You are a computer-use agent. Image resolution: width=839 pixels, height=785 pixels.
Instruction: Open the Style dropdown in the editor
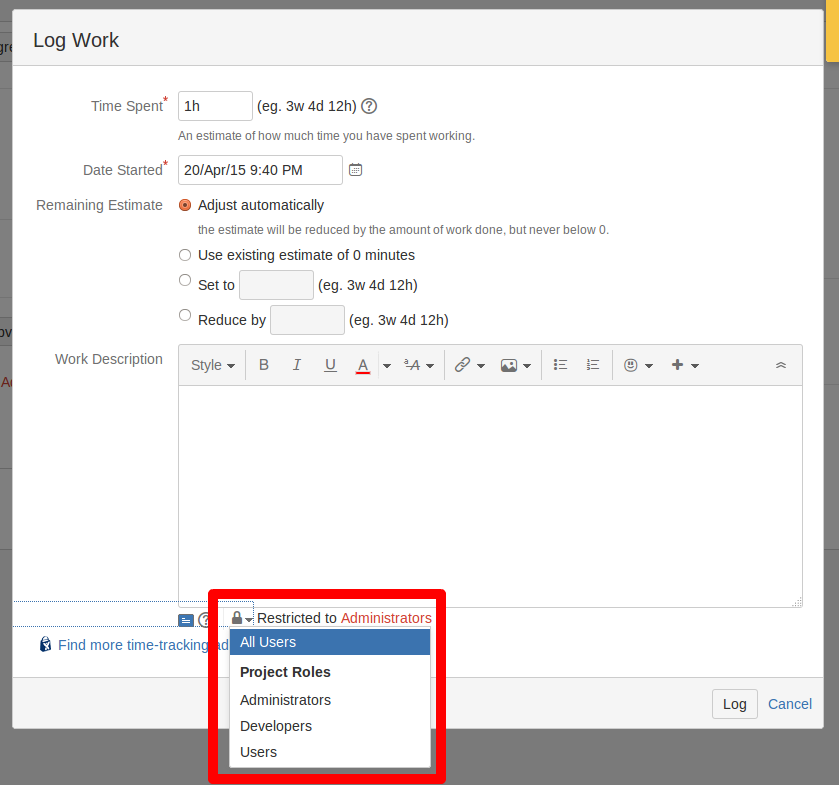coord(213,365)
